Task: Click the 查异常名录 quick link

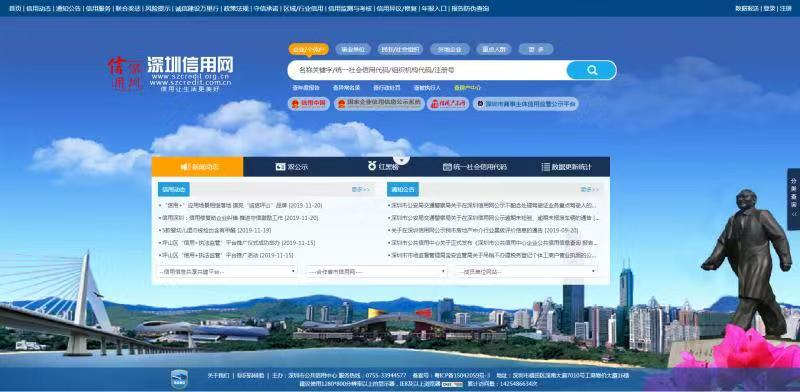Action: pos(346,88)
